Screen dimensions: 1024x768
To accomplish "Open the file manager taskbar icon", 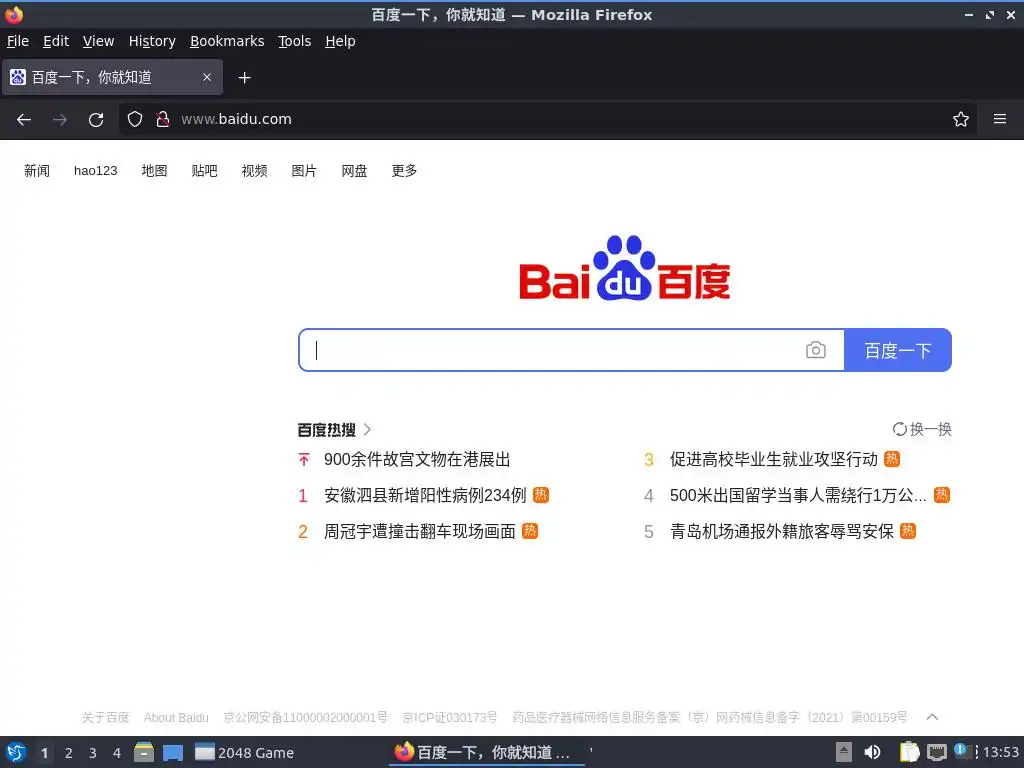I will pyautogui.click(x=144, y=752).
